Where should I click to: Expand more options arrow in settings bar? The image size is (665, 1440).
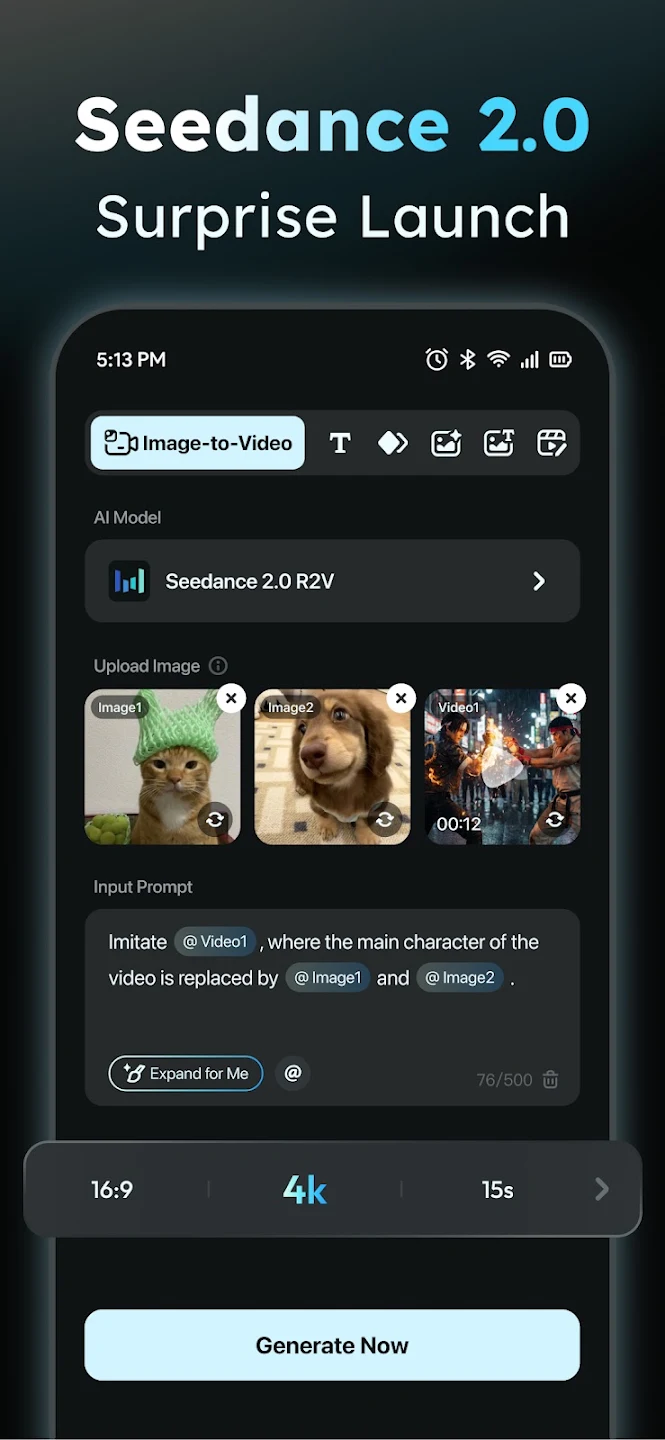tap(601, 1189)
